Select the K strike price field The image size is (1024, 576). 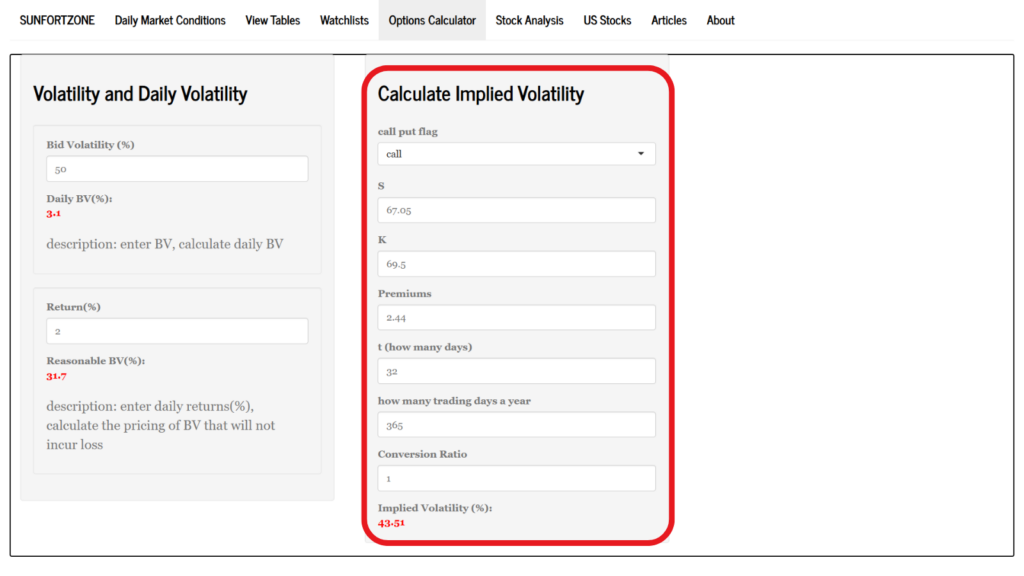tap(516, 263)
